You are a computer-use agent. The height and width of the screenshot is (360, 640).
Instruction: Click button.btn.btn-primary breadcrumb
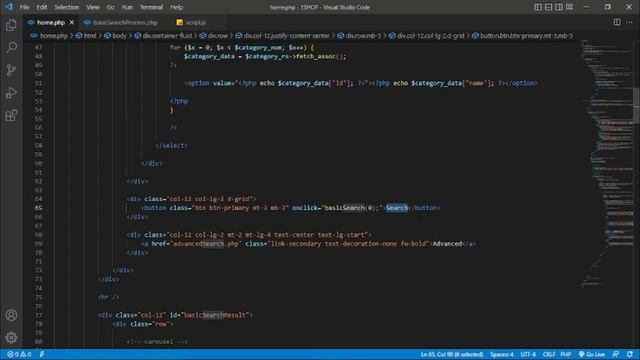(x=526, y=36)
